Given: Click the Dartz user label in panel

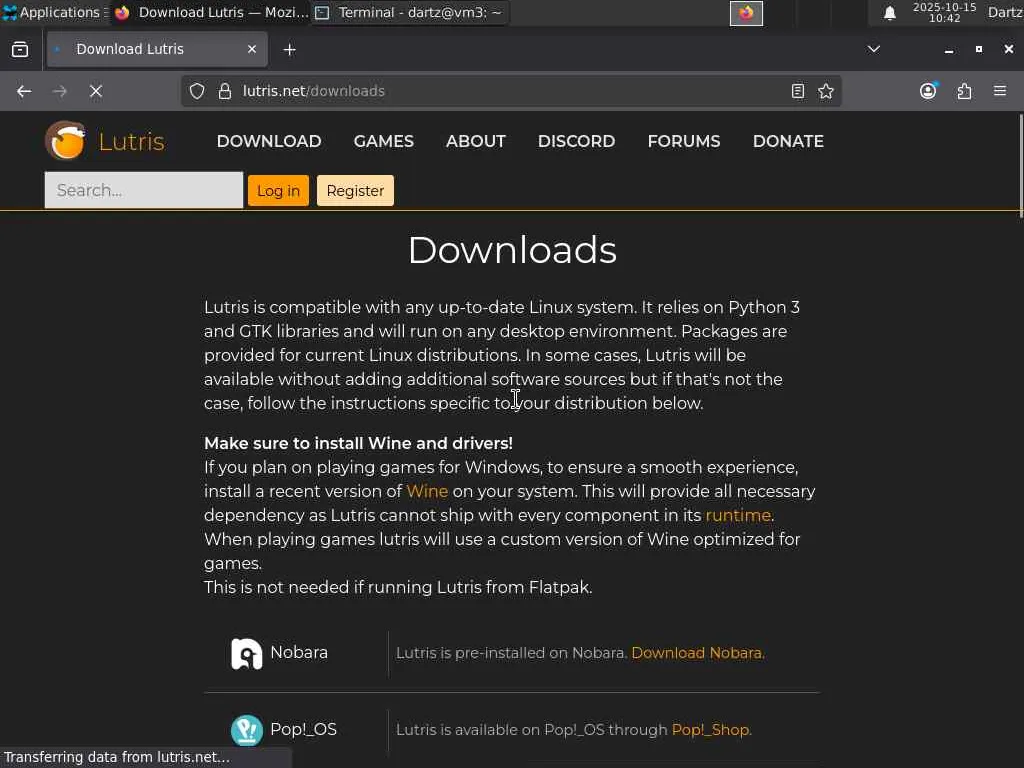Looking at the screenshot, I should coord(1005,12).
